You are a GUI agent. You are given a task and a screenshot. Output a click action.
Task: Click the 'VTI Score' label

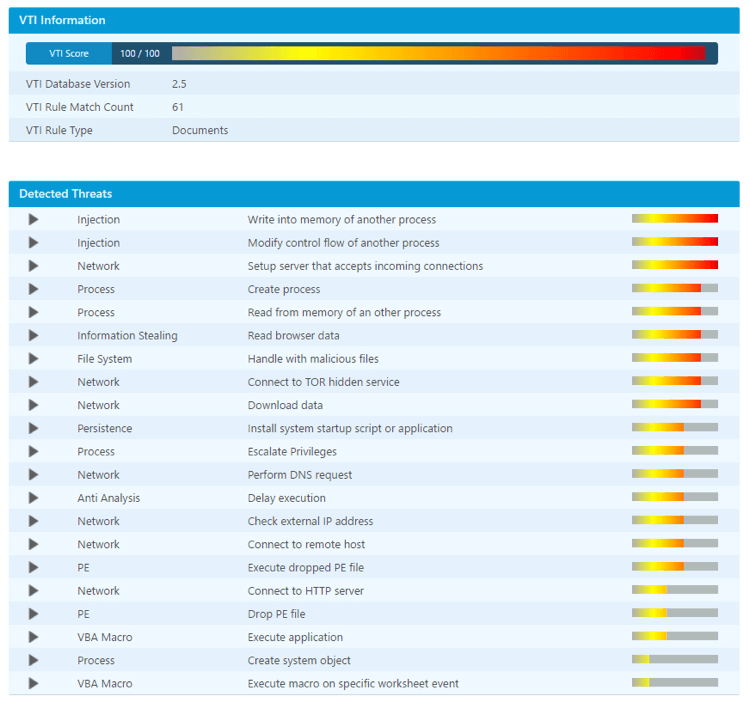(69, 54)
